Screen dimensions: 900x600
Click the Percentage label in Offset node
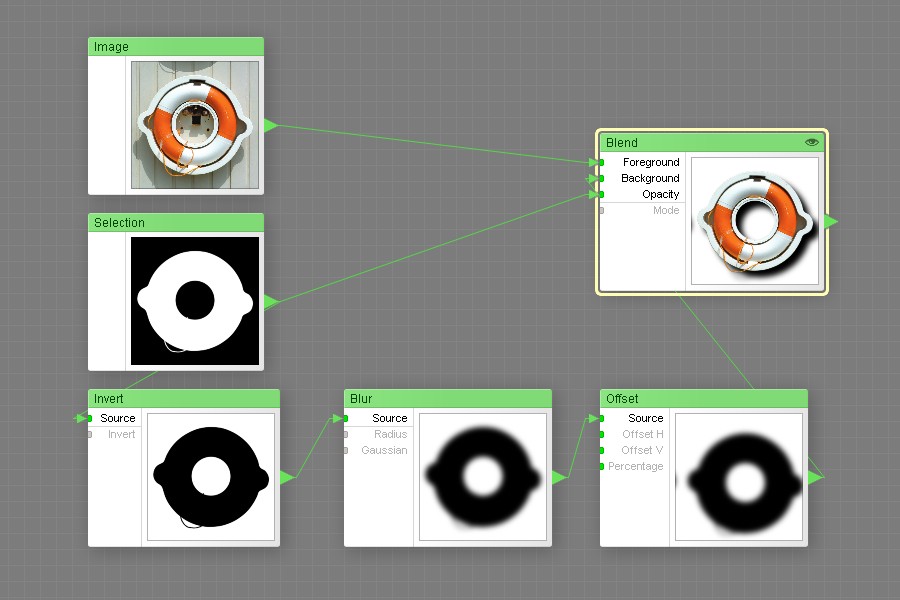coord(635,467)
